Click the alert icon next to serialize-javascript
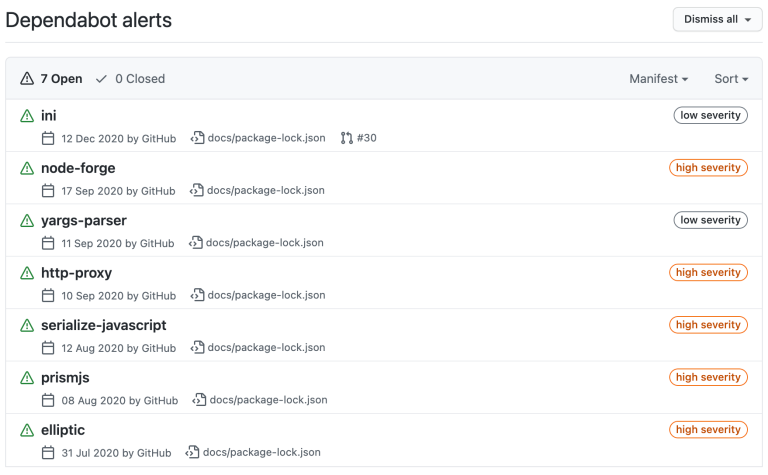 point(27,325)
